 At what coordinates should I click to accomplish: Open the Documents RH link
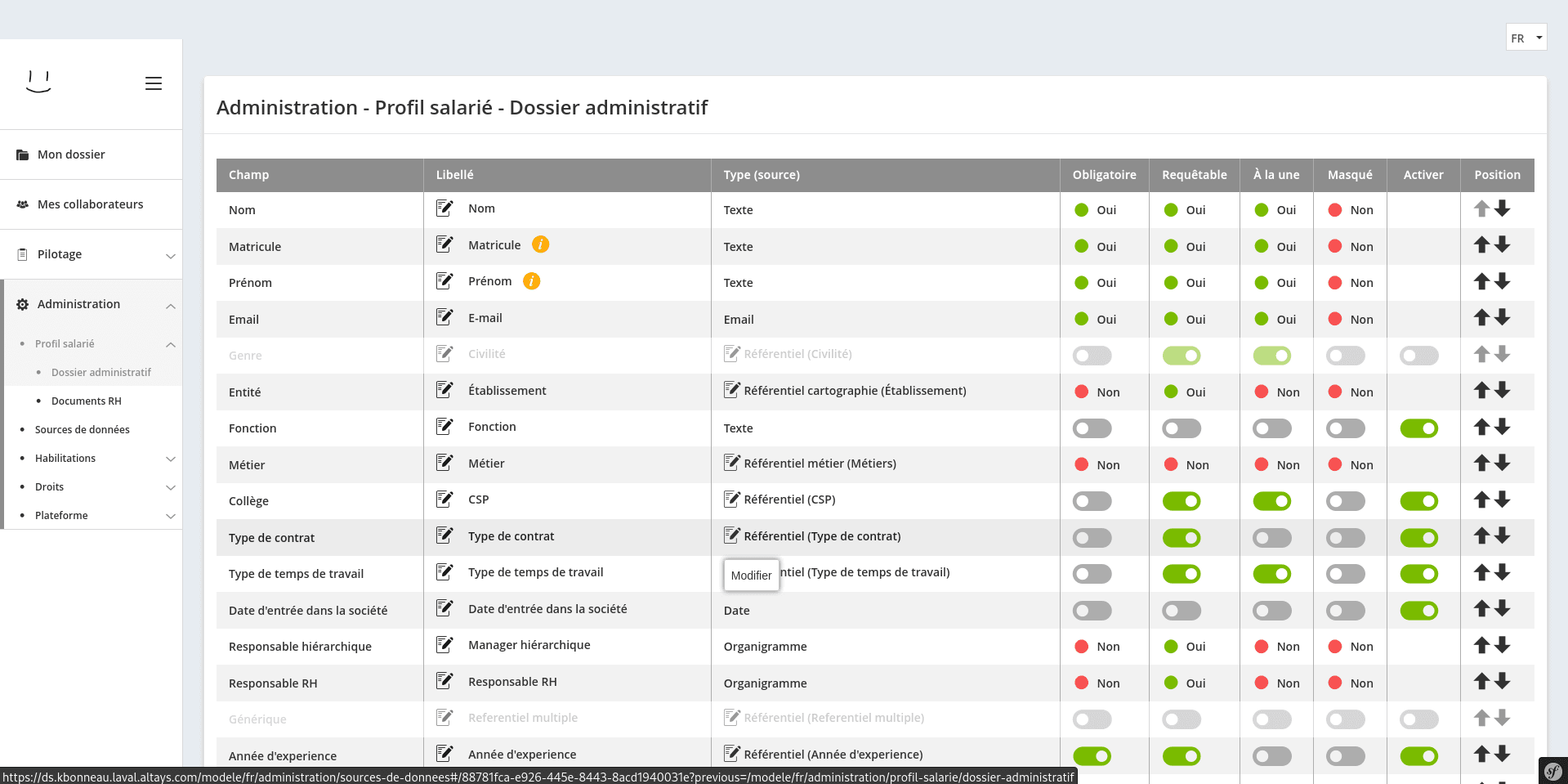coord(86,401)
